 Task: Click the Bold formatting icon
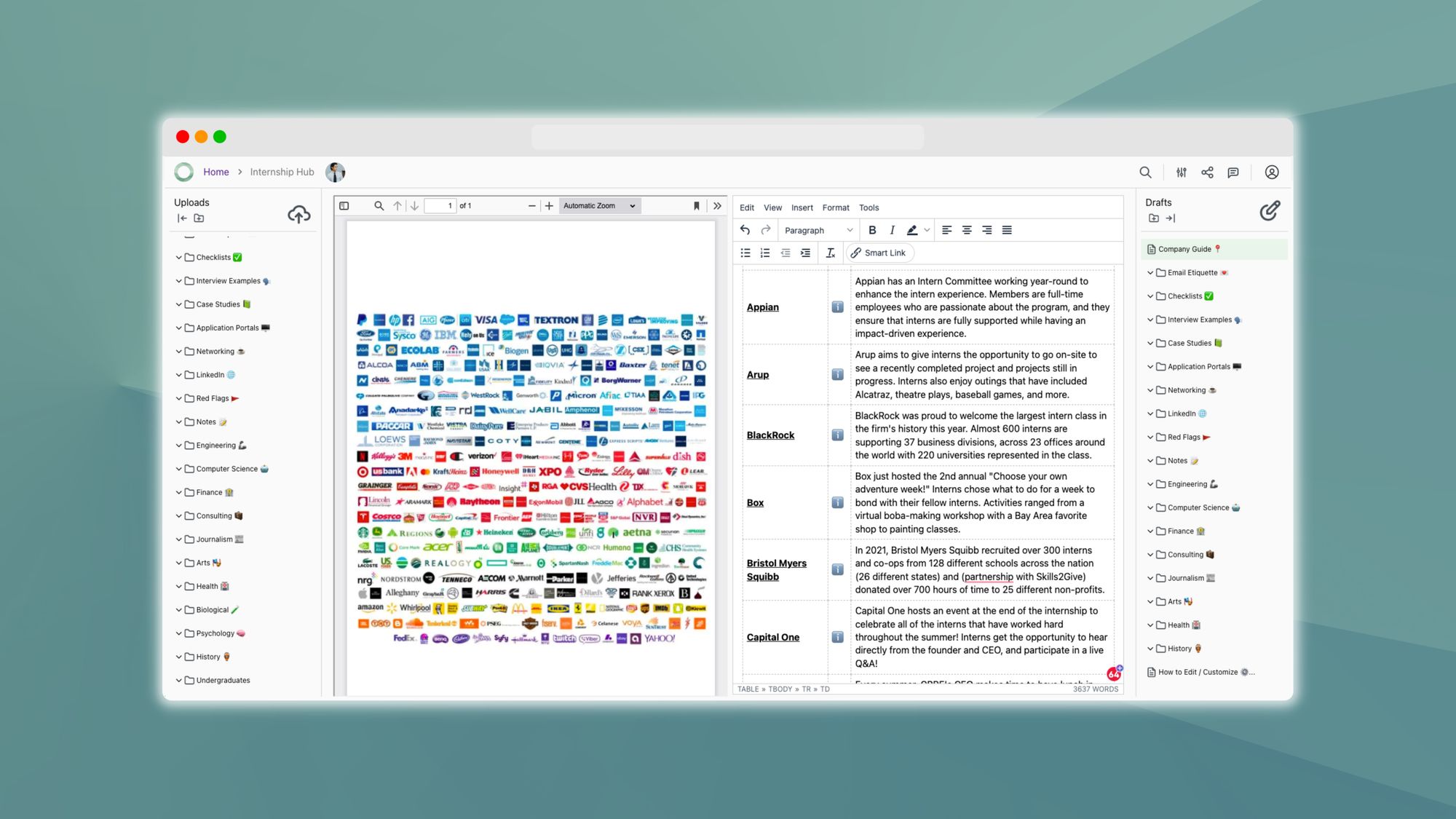pos(872,230)
